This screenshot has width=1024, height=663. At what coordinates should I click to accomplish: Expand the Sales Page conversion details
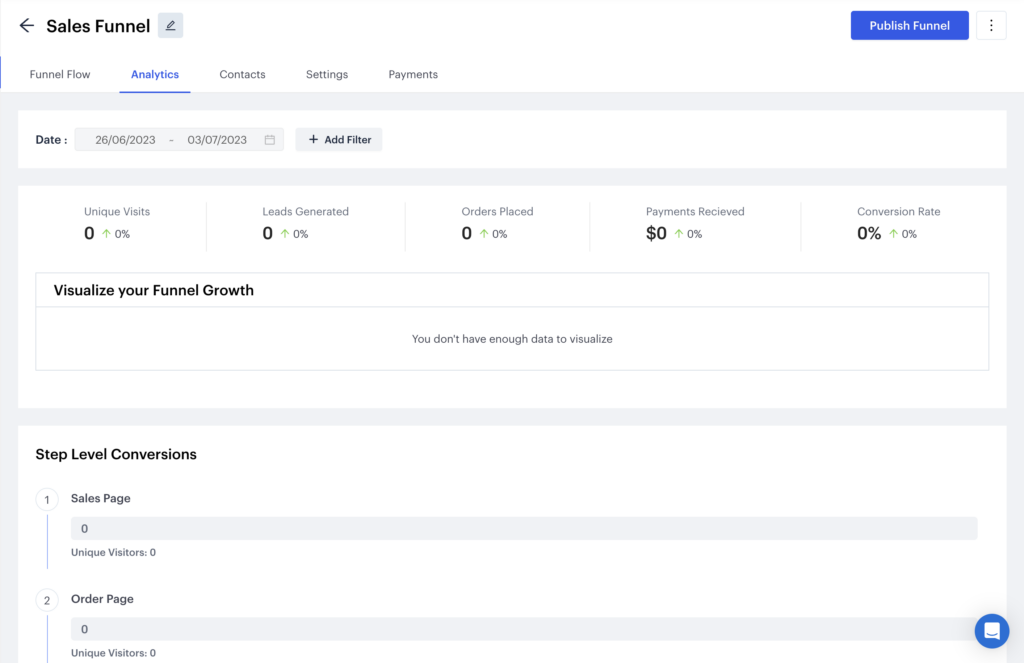pyautogui.click(x=100, y=498)
